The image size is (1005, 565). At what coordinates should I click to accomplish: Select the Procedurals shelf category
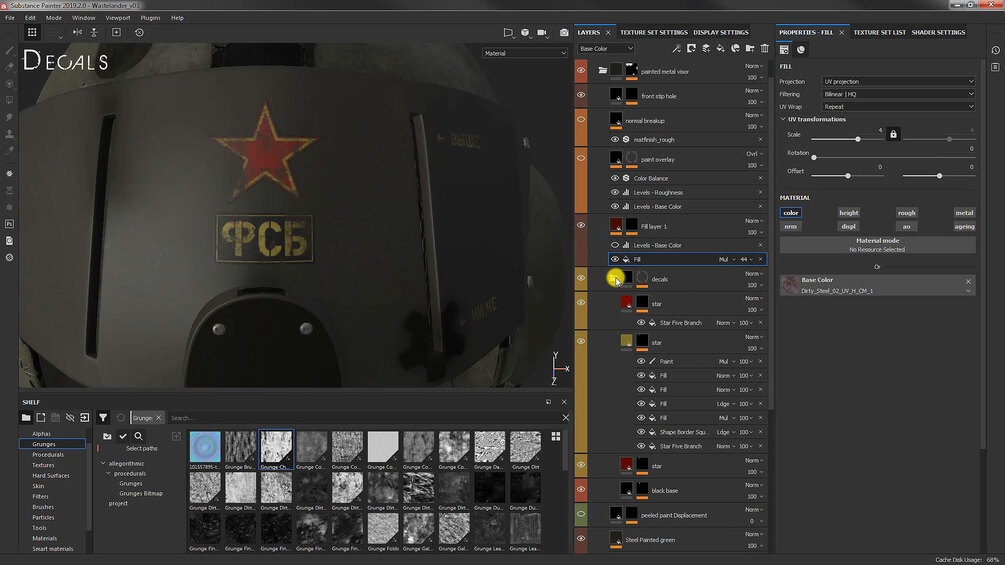pyautogui.click(x=48, y=455)
